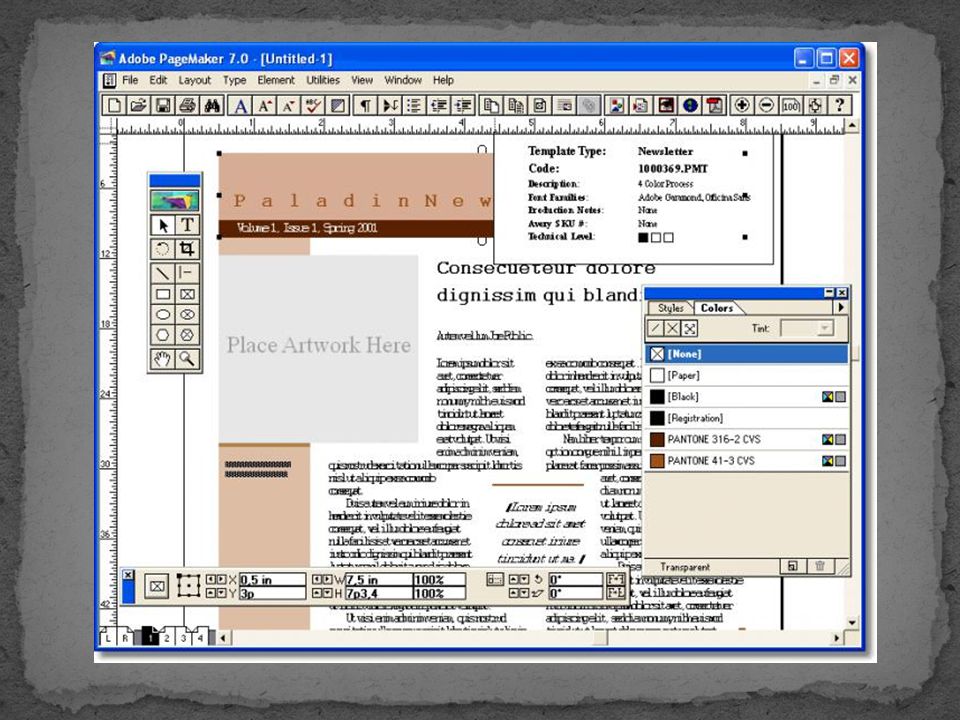
Task: Toggle the Stroke button in Colors palette
Action: 656,329
